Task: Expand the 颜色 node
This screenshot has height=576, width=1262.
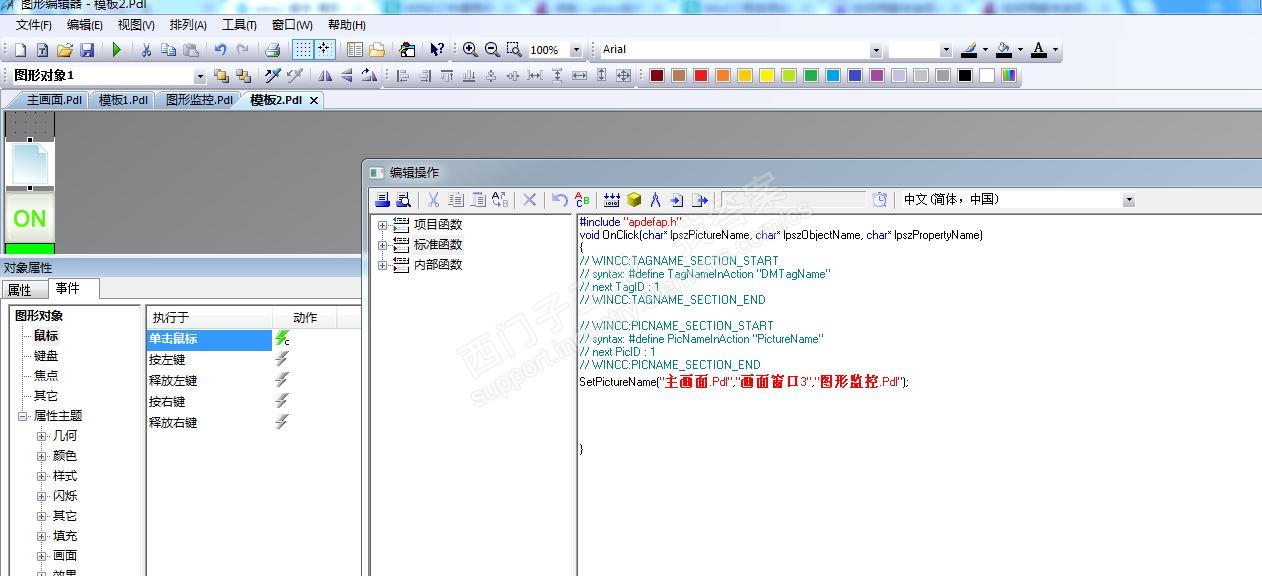Action: click(x=42, y=456)
